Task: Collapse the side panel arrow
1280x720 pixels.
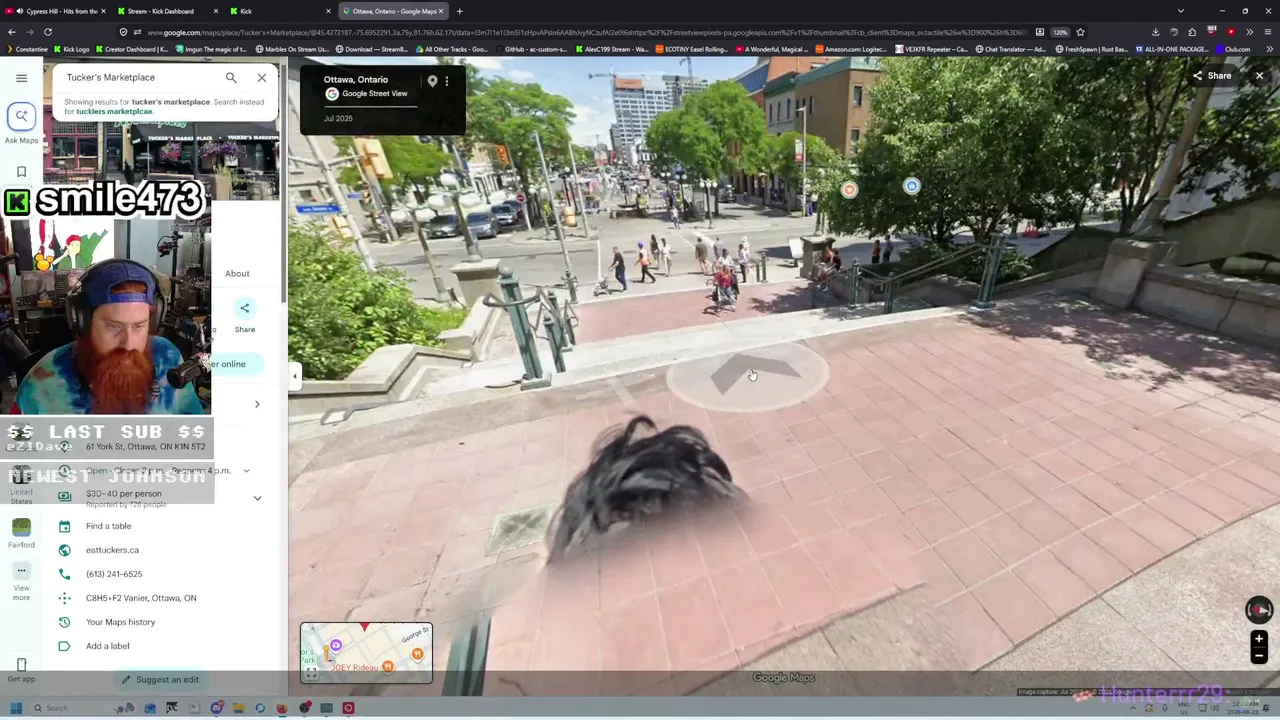Action: (x=294, y=376)
